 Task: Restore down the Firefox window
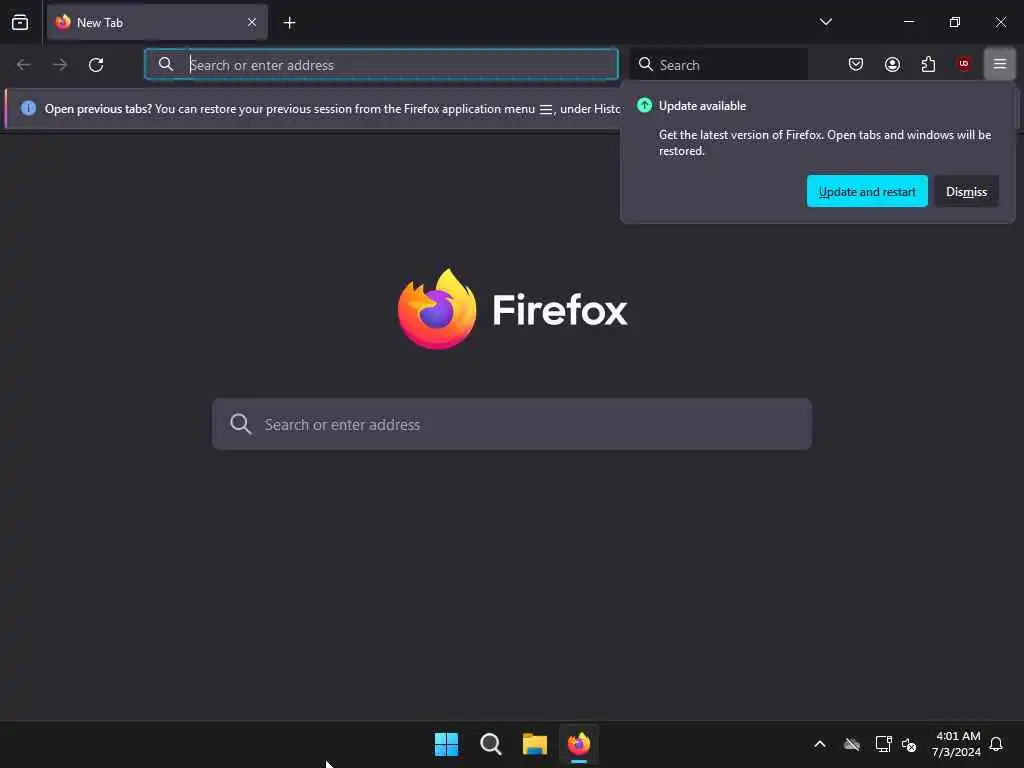point(954,22)
